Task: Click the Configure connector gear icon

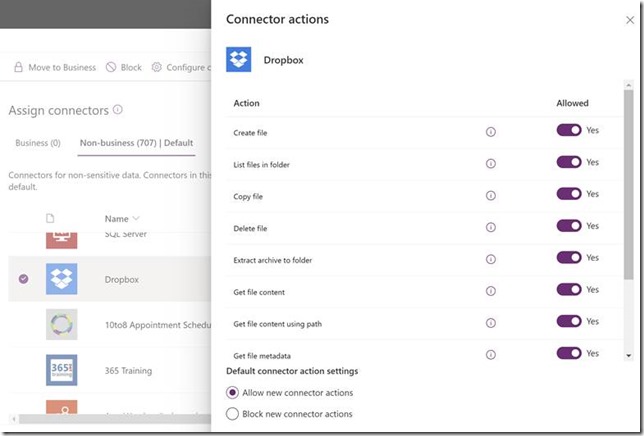Action: 156,67
